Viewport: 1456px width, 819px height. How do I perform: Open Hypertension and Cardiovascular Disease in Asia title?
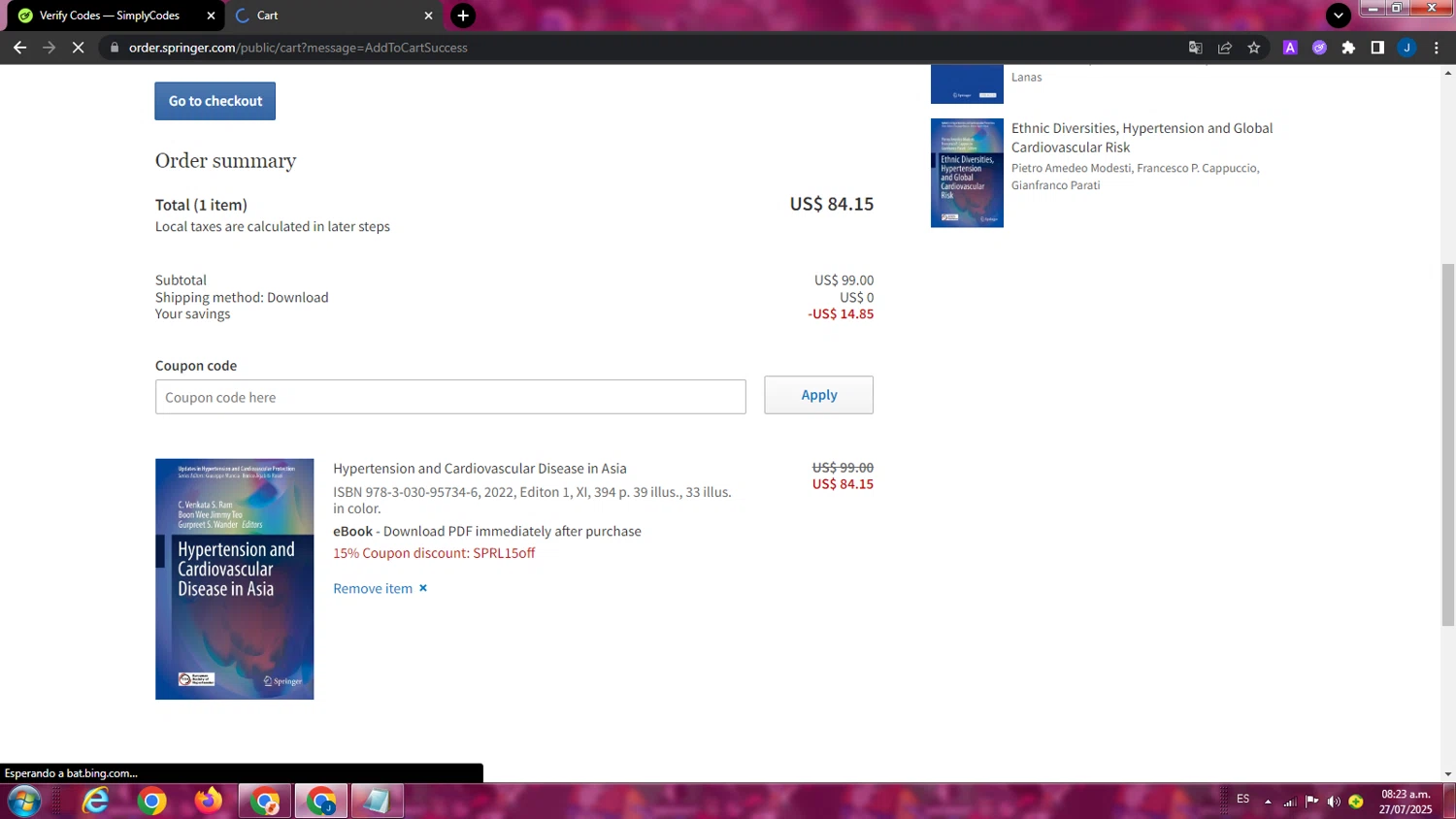point(480,469)
